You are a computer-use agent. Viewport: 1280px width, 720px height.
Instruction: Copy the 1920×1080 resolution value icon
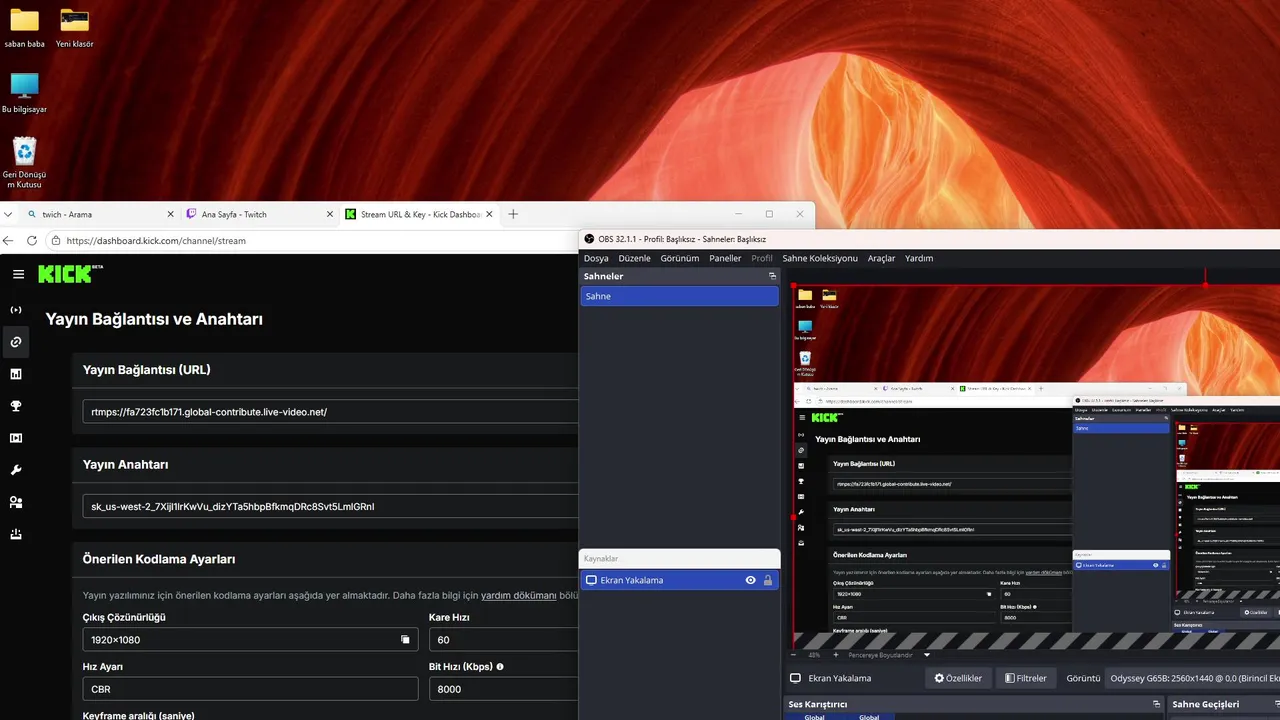click(405, 640)
